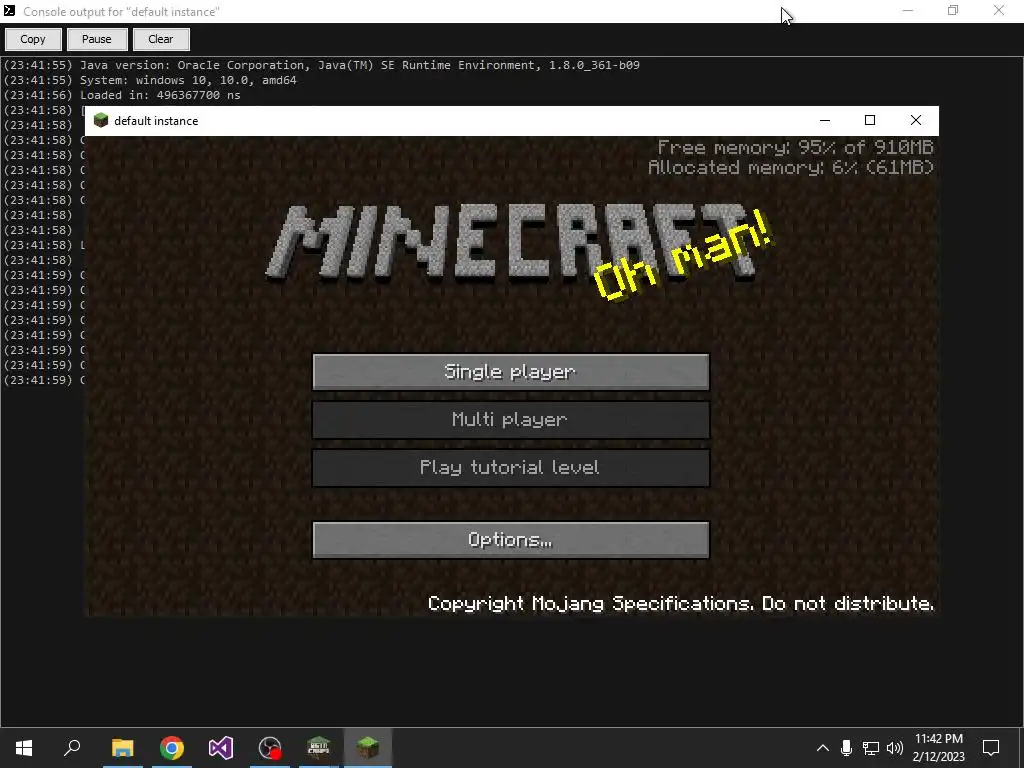
Task: Open Visual Studio from taskbar
Action: click(221, 748)
